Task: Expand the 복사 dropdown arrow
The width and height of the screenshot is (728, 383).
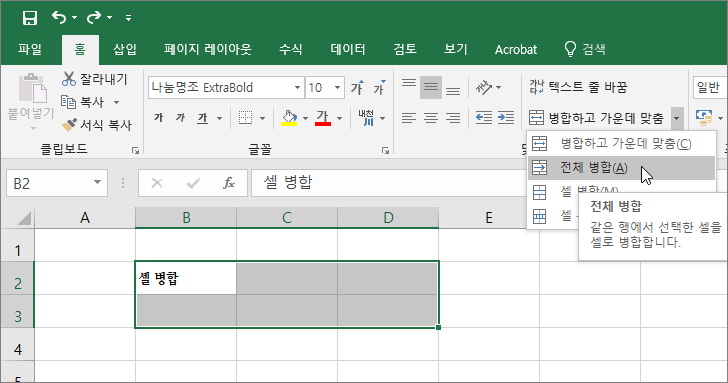Action: pos(117,102)
